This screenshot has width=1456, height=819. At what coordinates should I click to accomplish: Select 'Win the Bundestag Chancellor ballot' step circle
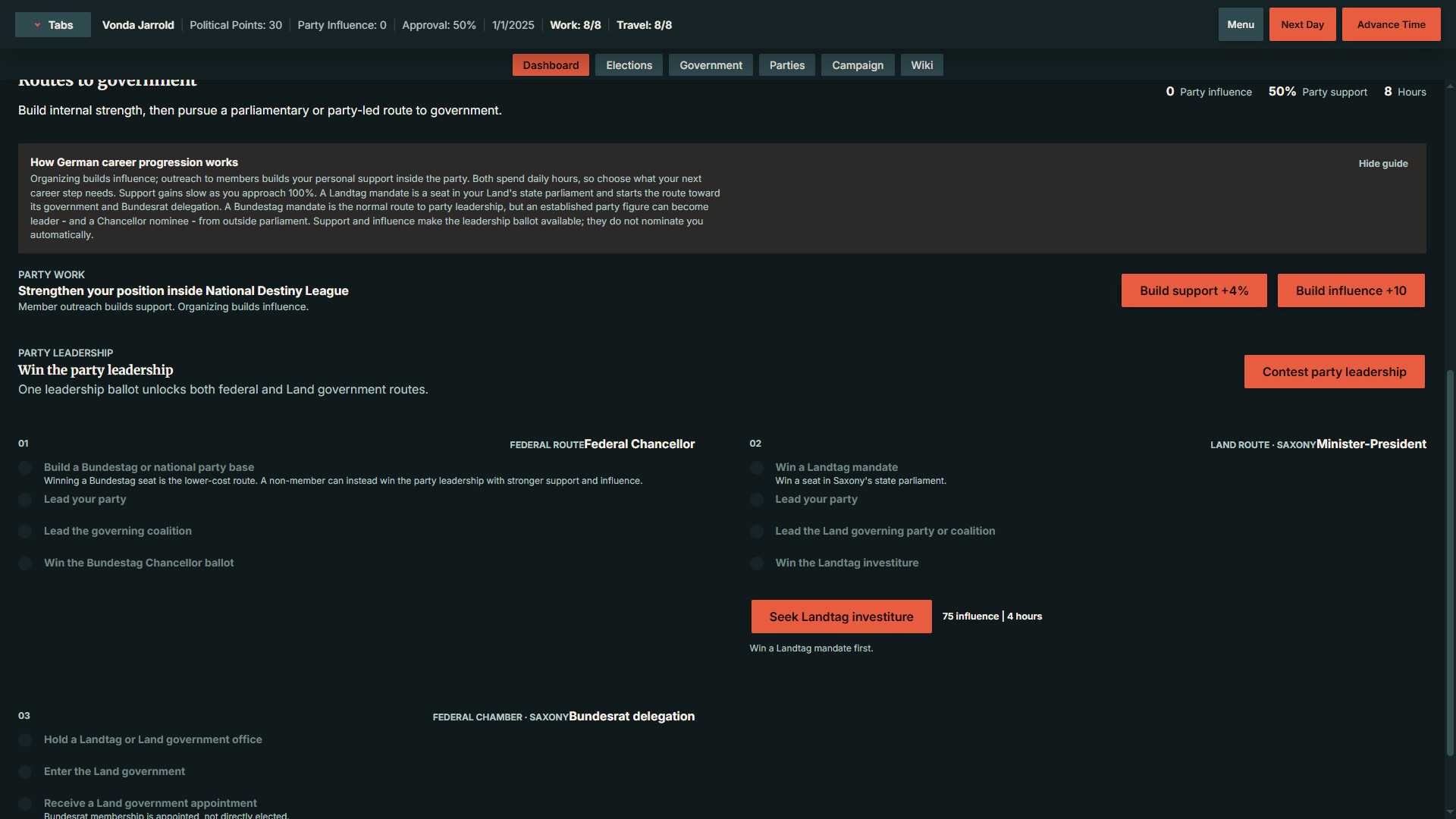25,563
